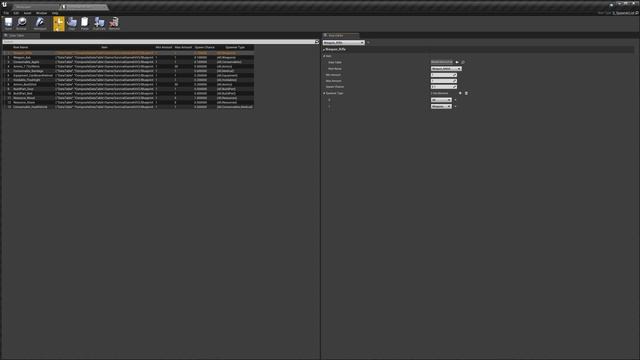Switch to the second editor tab in the title bar

[x=84, y=7]
